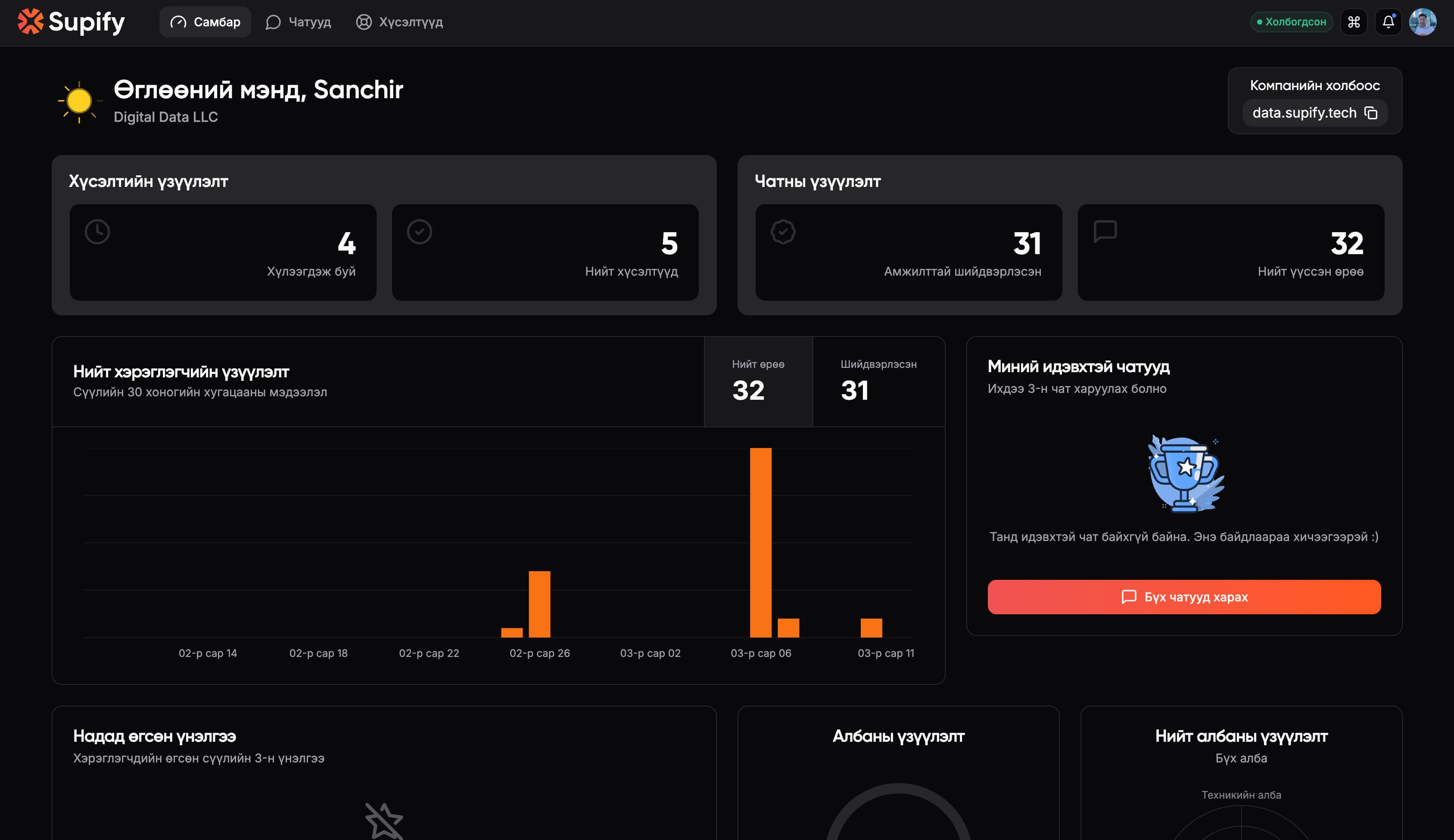Click the sun greeting icon
The image size is (1454, 840).
point(79,101)
